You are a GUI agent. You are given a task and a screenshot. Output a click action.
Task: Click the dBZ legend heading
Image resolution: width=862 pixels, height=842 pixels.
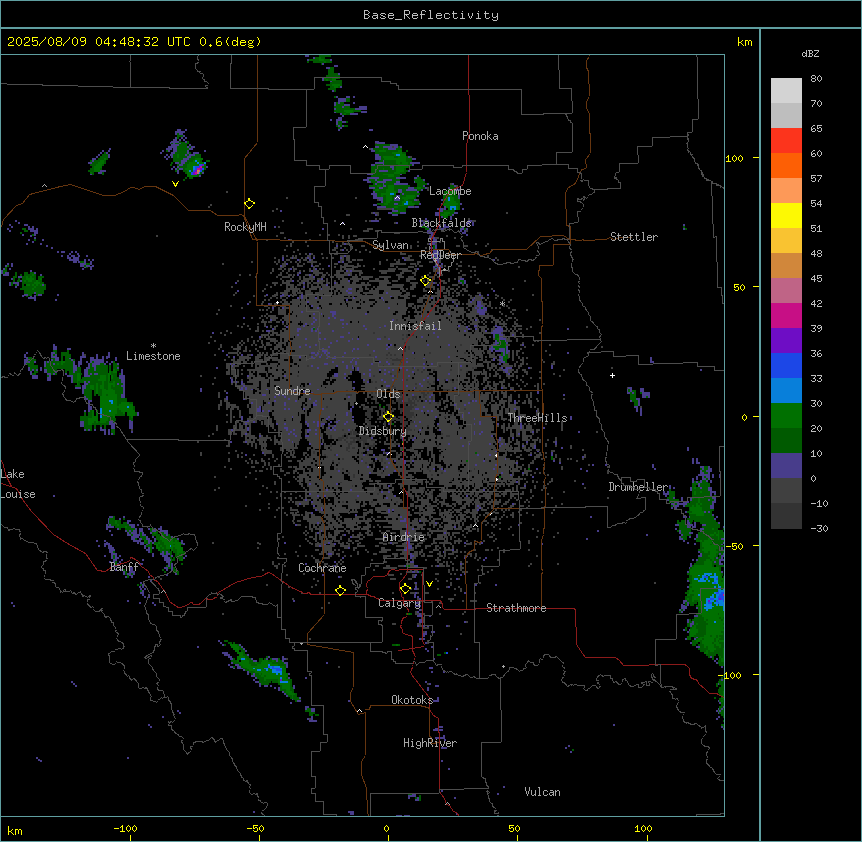point(810,53)
